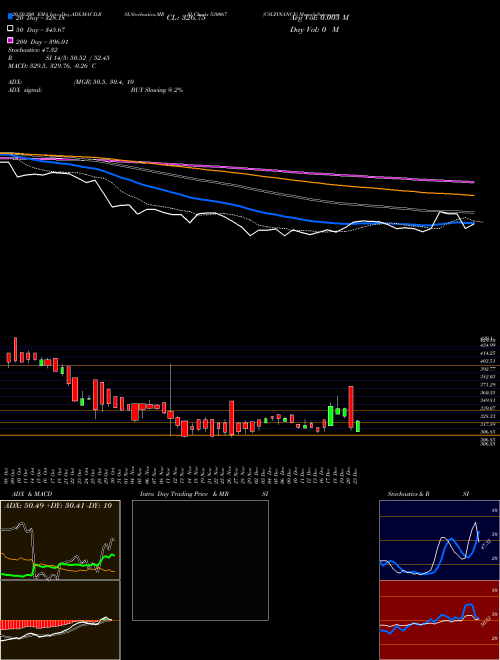Screen dimensions: 500x660
Task: Click the tall red candlestick reaching 371
Action: pos(351,407)
